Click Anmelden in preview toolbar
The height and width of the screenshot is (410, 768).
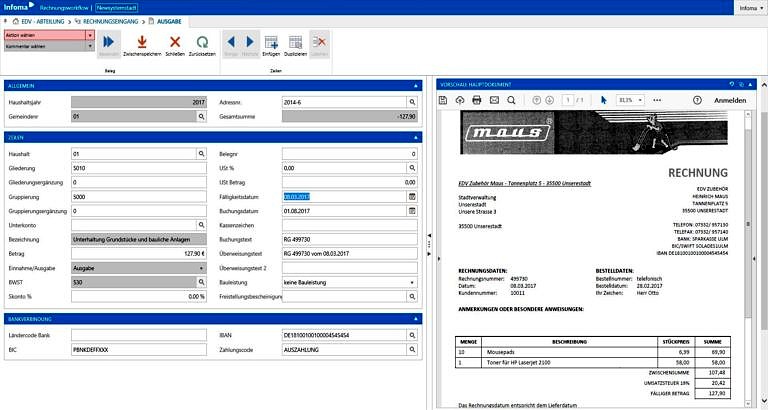pyautogui.click(x=730, y=100)
